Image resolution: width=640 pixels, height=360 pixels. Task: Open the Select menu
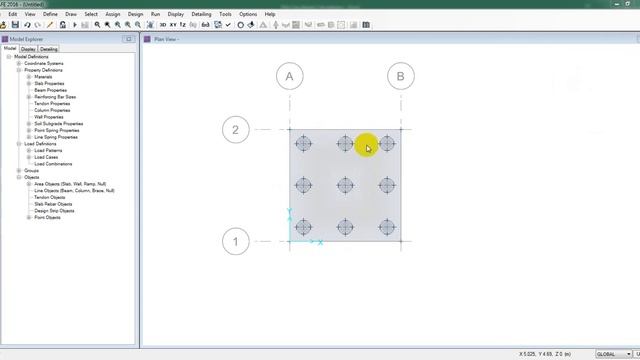pyautogui.click(x=91, y=14)
